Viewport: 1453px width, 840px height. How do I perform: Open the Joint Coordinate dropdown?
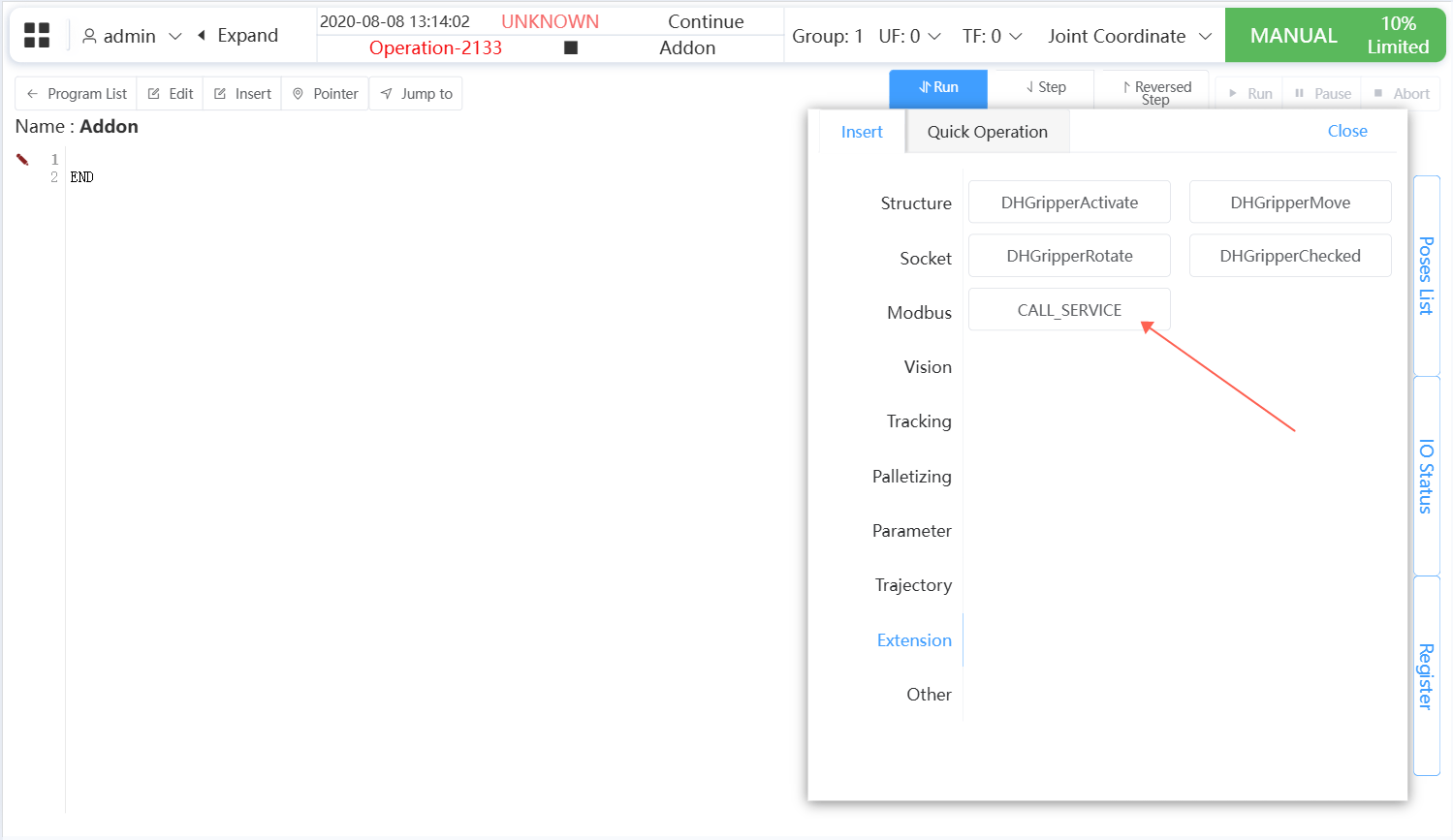click(x=1129, y=36)
